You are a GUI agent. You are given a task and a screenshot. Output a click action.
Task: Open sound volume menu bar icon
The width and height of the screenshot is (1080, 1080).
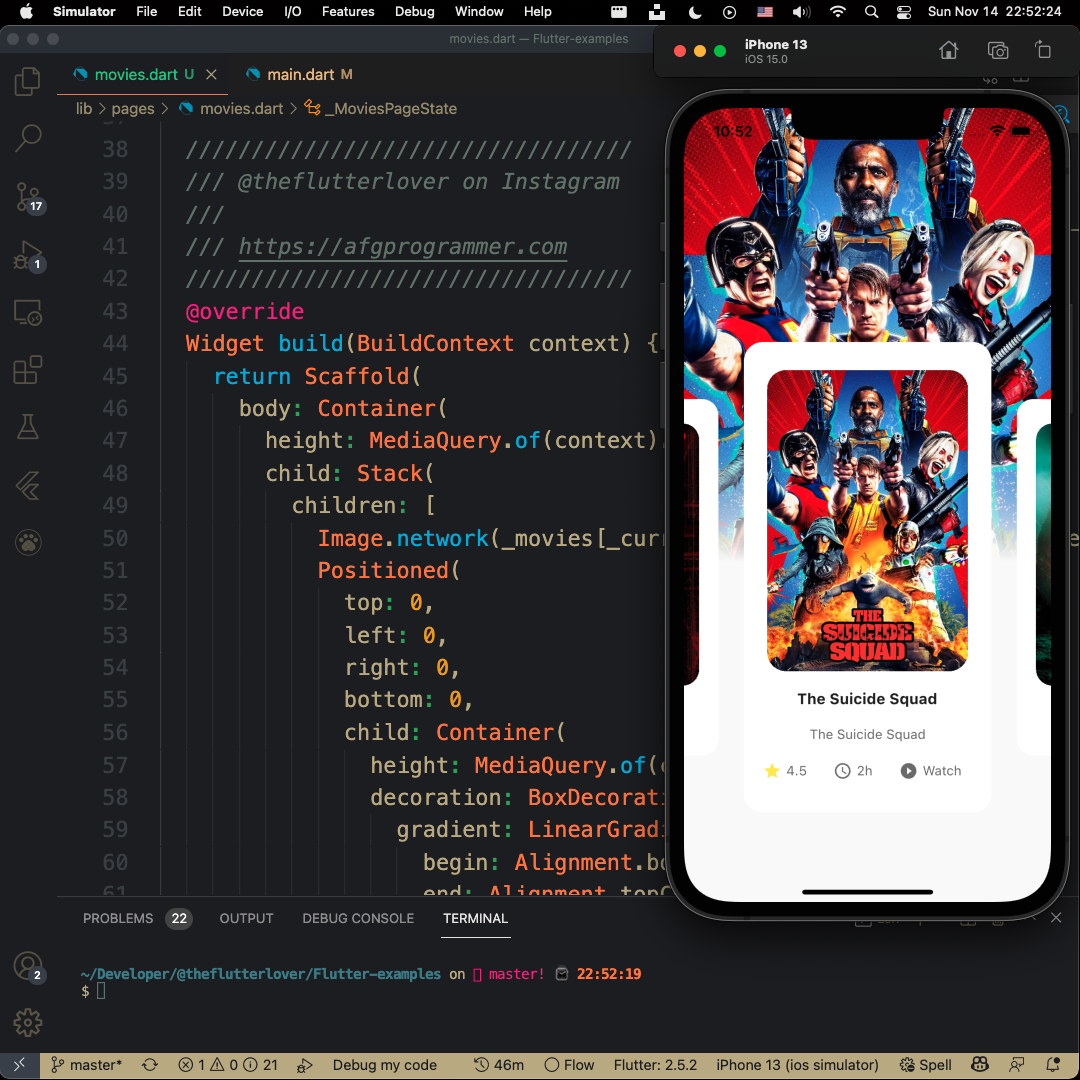click(x=801, y=12)
